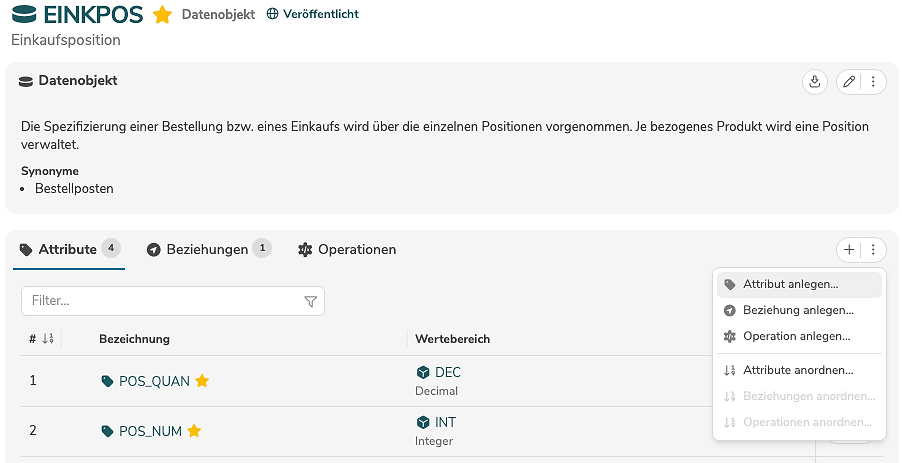Open the three-dot menu beside the plus button
The width and height of the screenshot is (902, 463).
(x=873, y=250)
